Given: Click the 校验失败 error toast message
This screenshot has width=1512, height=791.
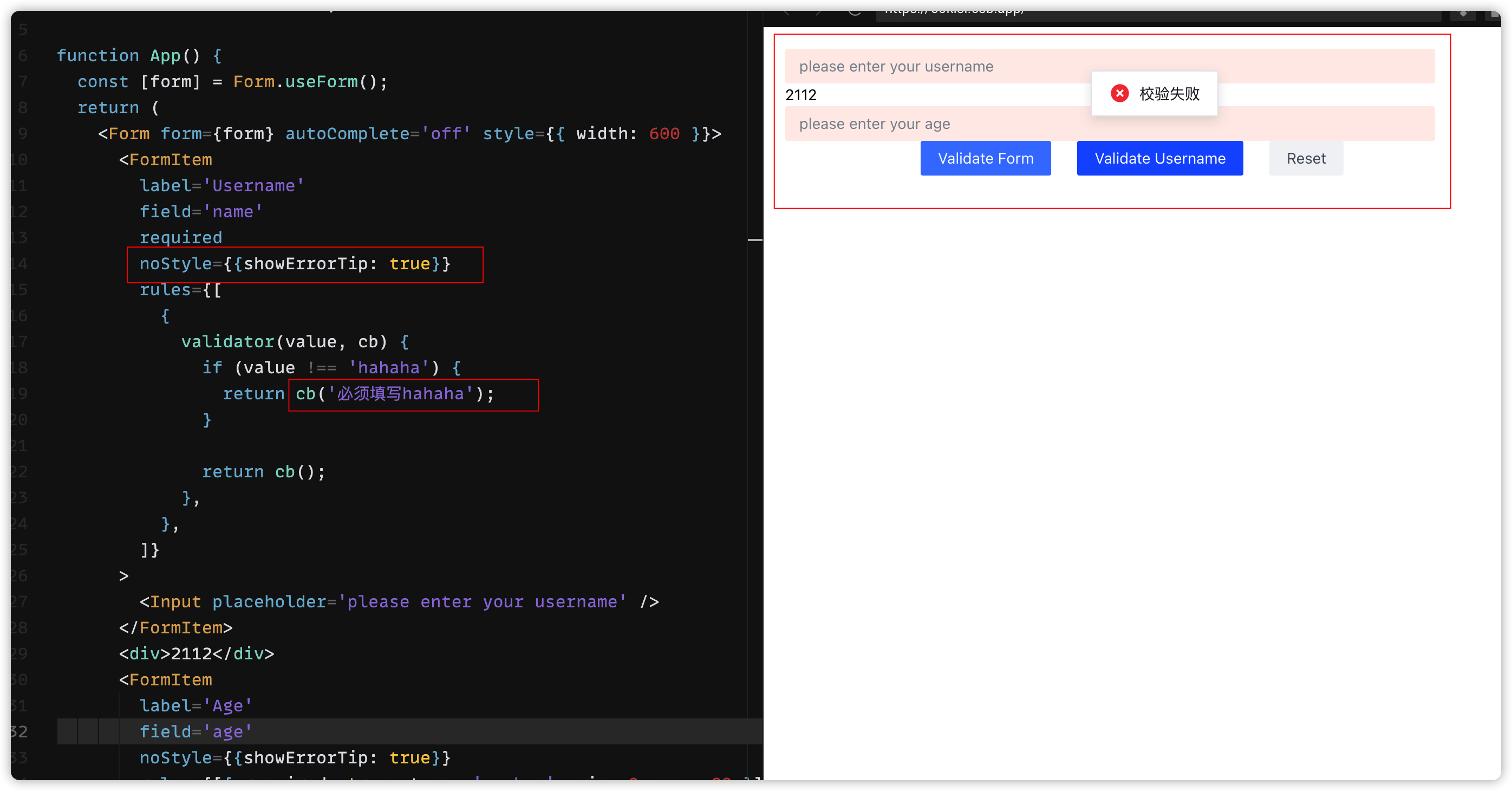Looking at the screenshot, I should 1170,93.
